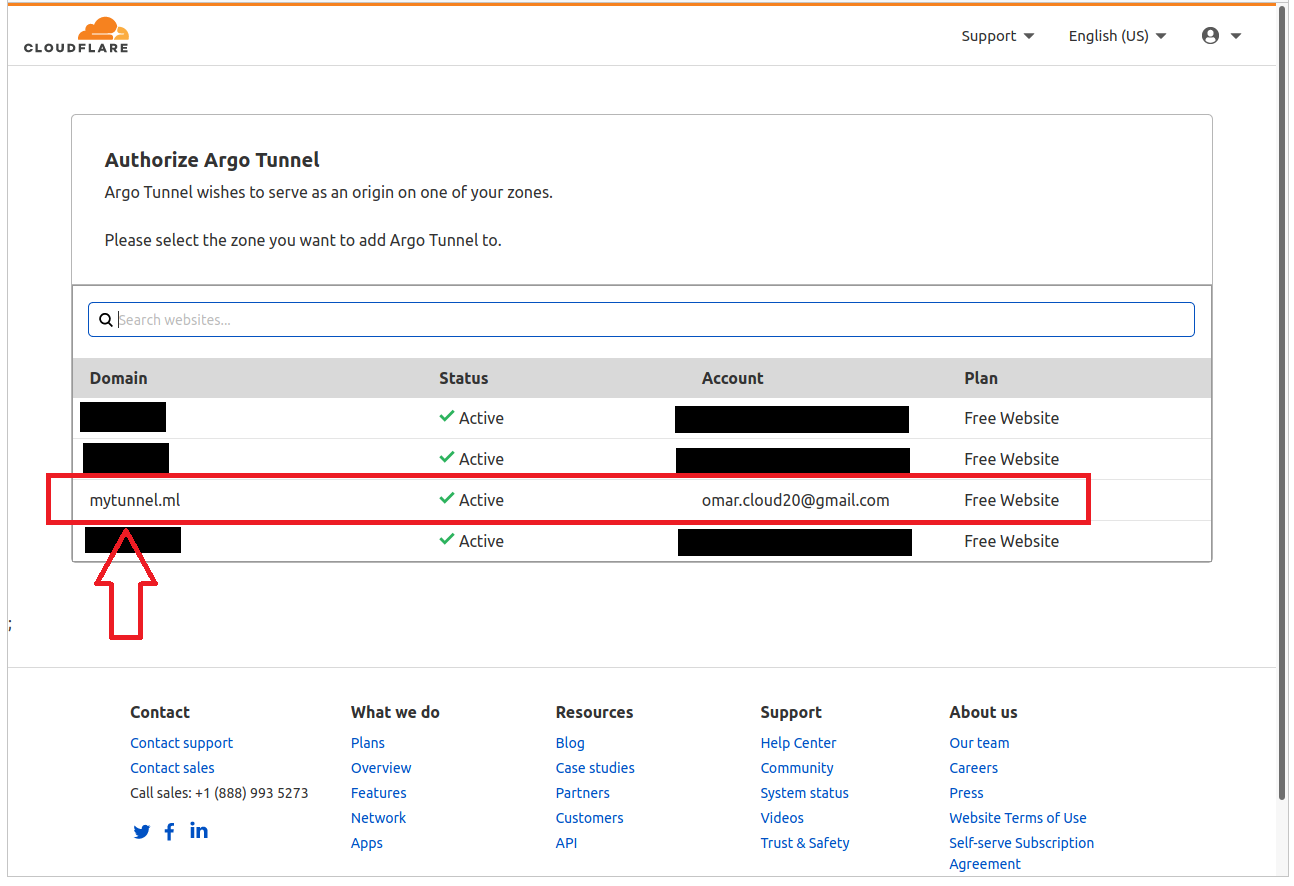1294x886 pixels.
Task: Open the Customers link
Action: (589, 818)
